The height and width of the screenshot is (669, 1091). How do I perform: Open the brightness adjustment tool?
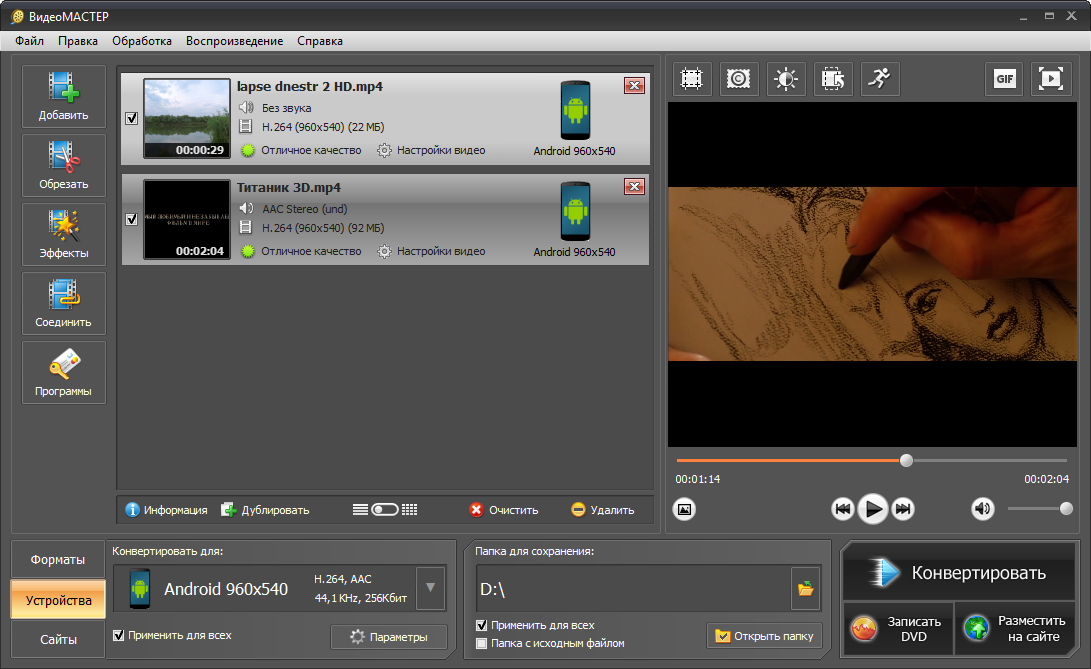[x=786, y=79]
